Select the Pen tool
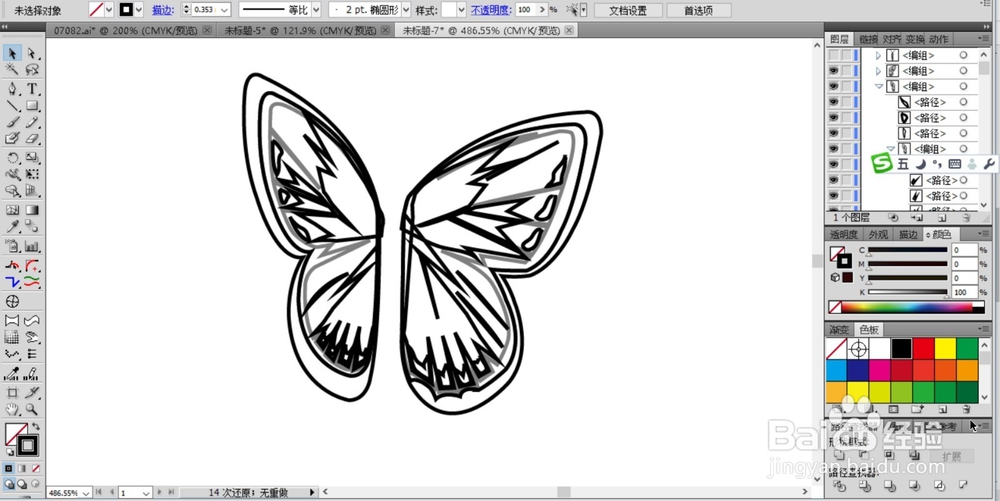 (12, 89)
